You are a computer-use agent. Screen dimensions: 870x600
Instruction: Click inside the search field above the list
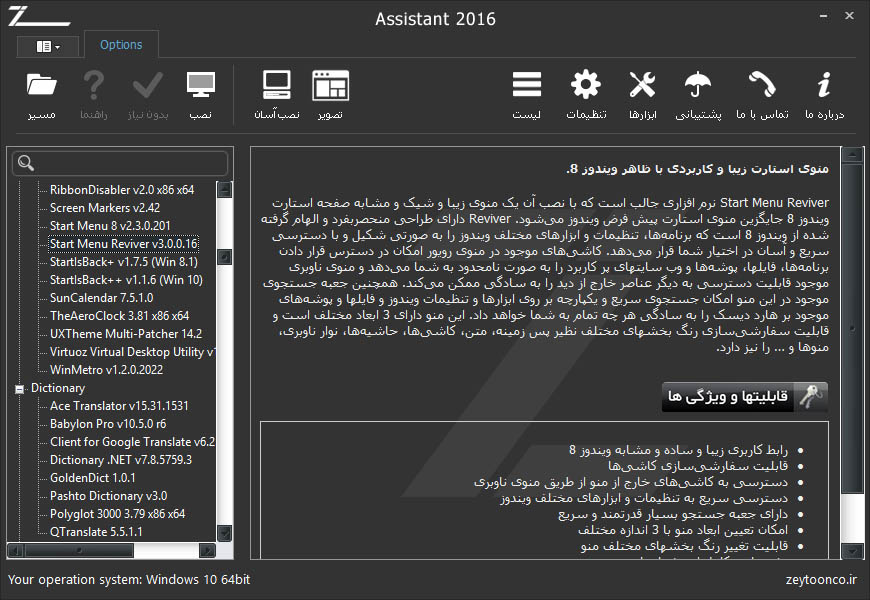tap(120, 162)
